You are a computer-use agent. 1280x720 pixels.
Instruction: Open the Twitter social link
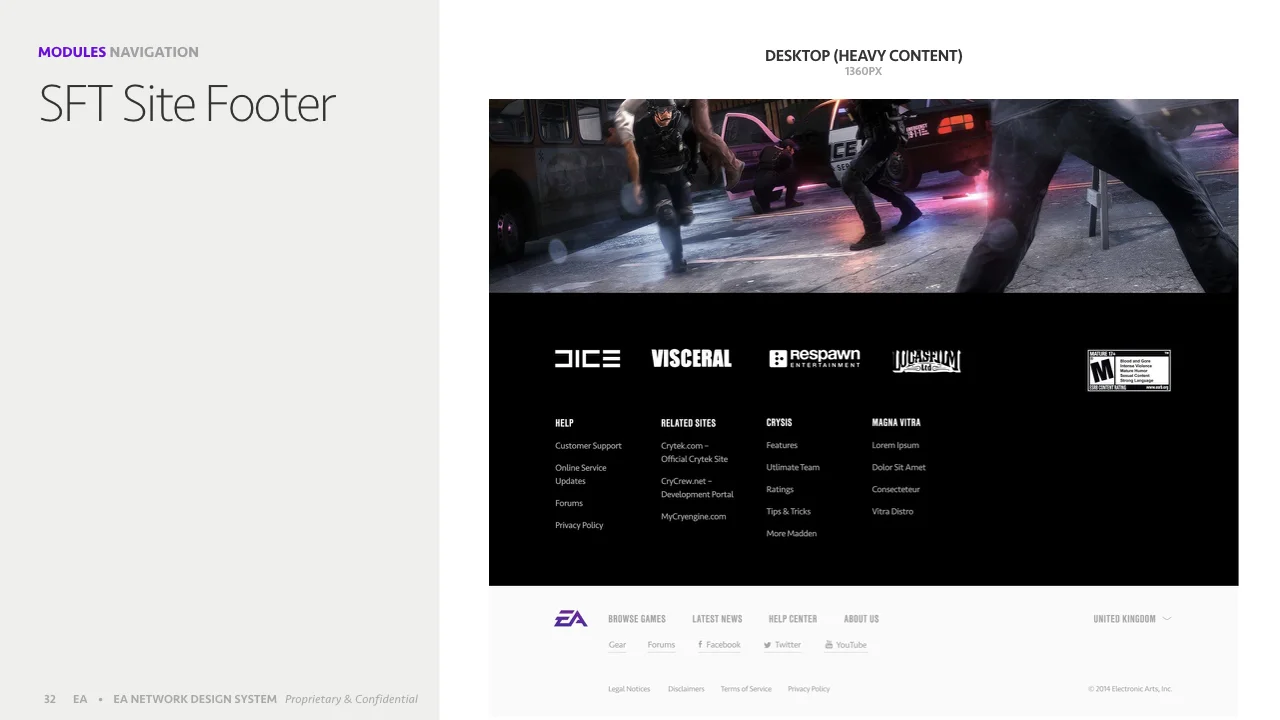(x=782, y=645)
